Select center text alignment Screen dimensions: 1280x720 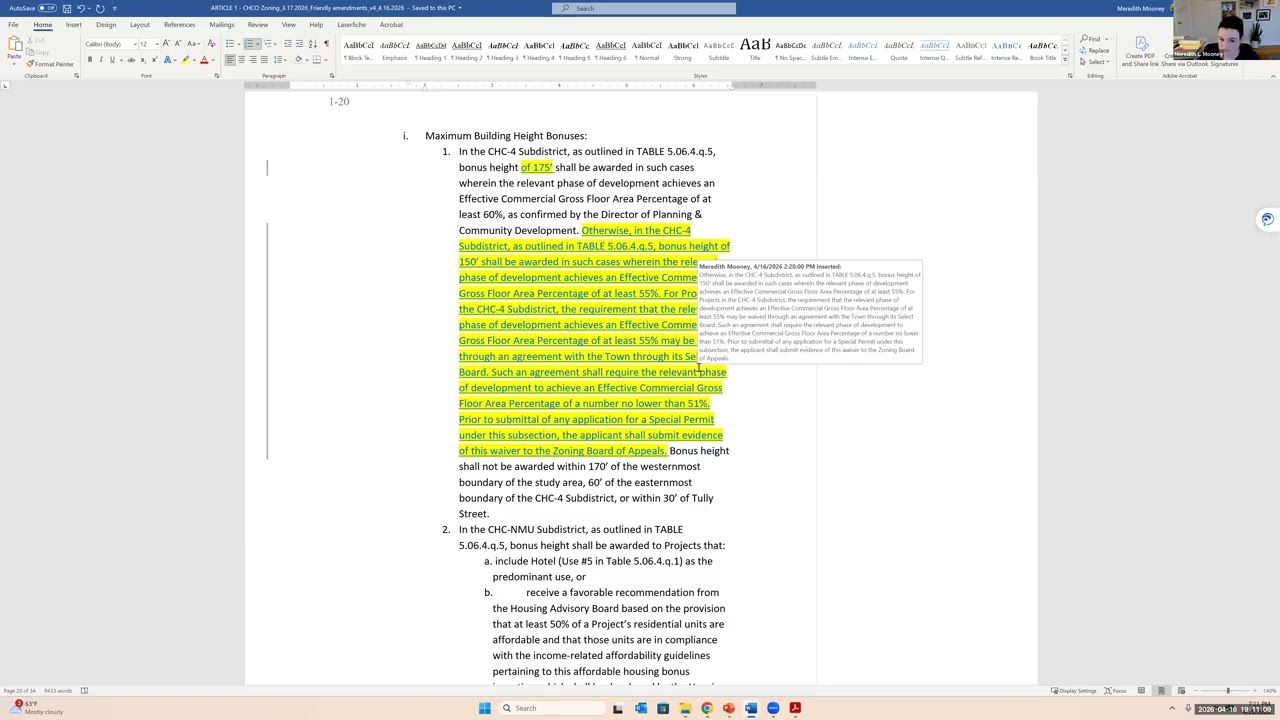coord(241,60)
